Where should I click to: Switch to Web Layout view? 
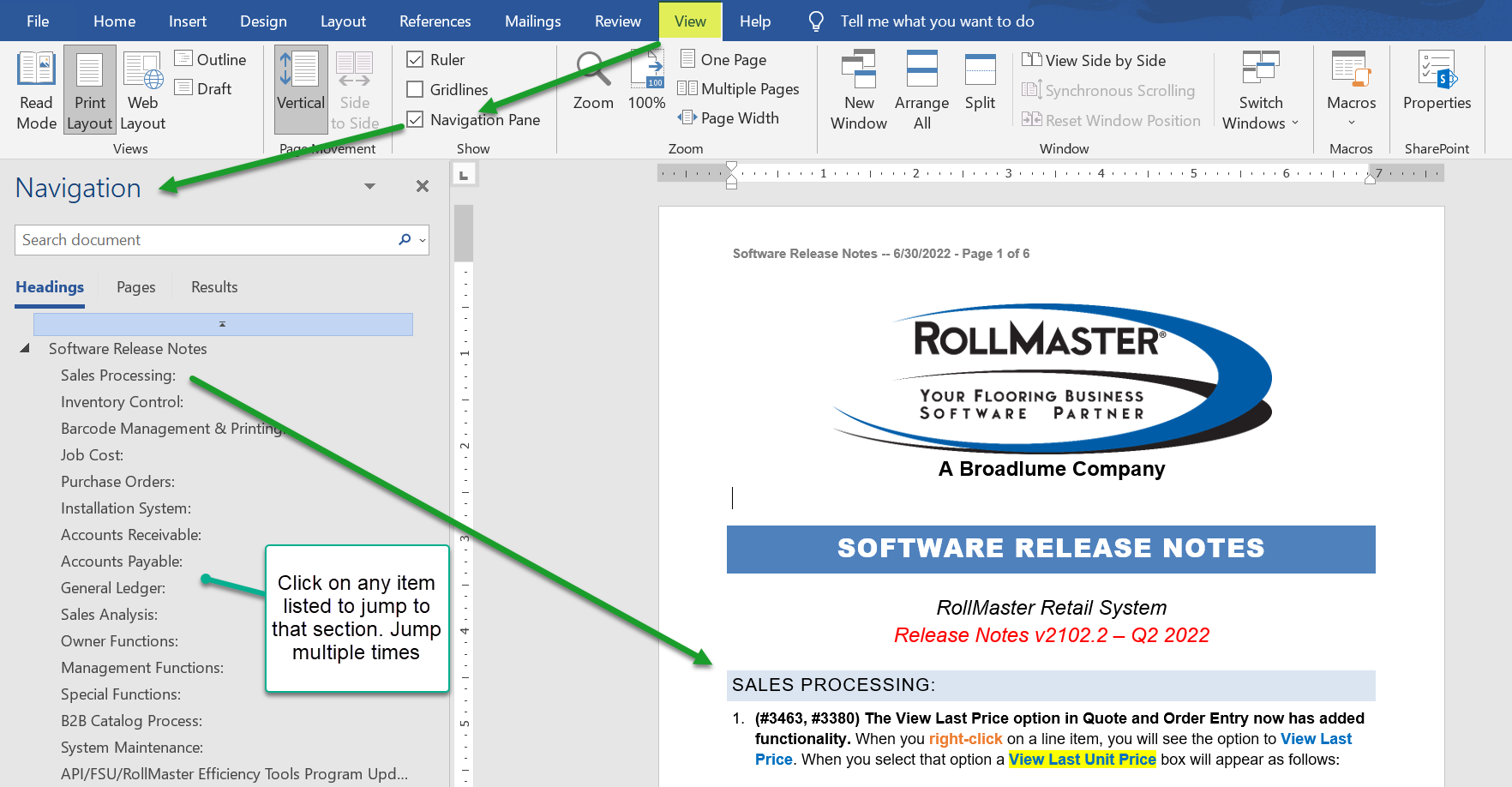(142, 90)
